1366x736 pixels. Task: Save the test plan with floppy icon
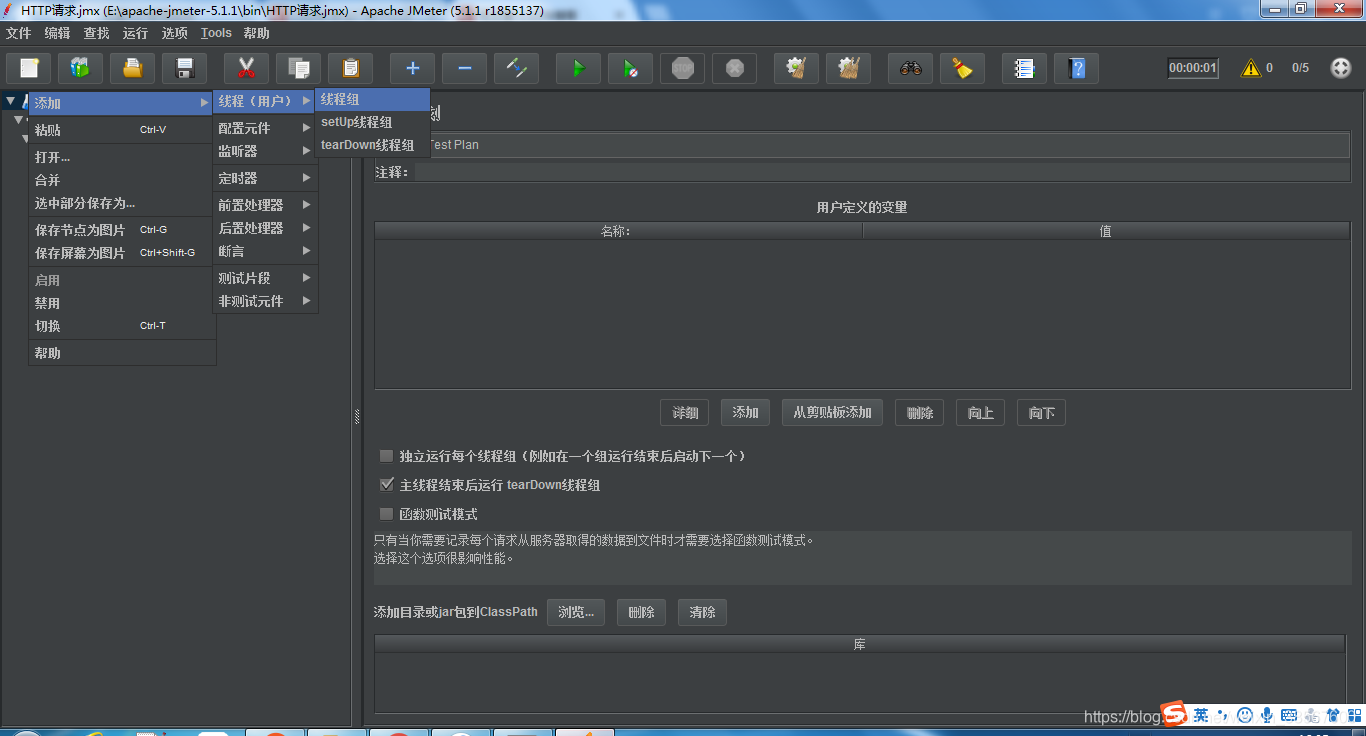184,68
